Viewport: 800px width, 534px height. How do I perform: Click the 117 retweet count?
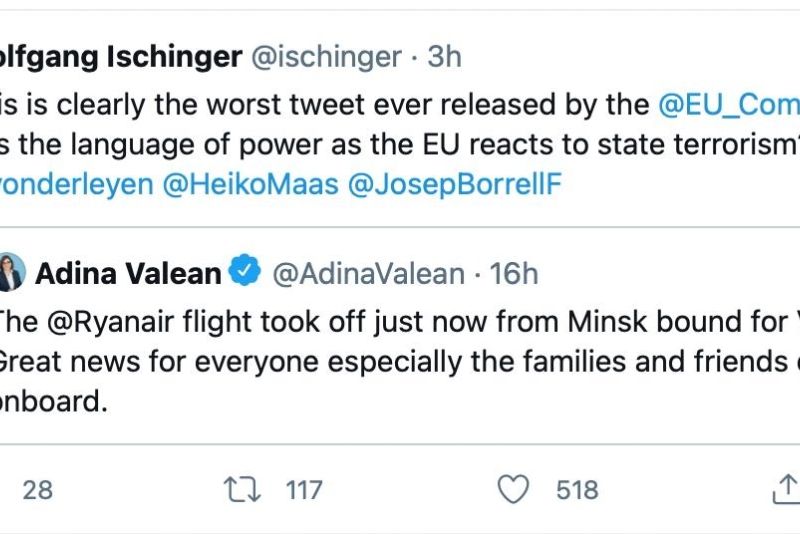pos(304,490)
